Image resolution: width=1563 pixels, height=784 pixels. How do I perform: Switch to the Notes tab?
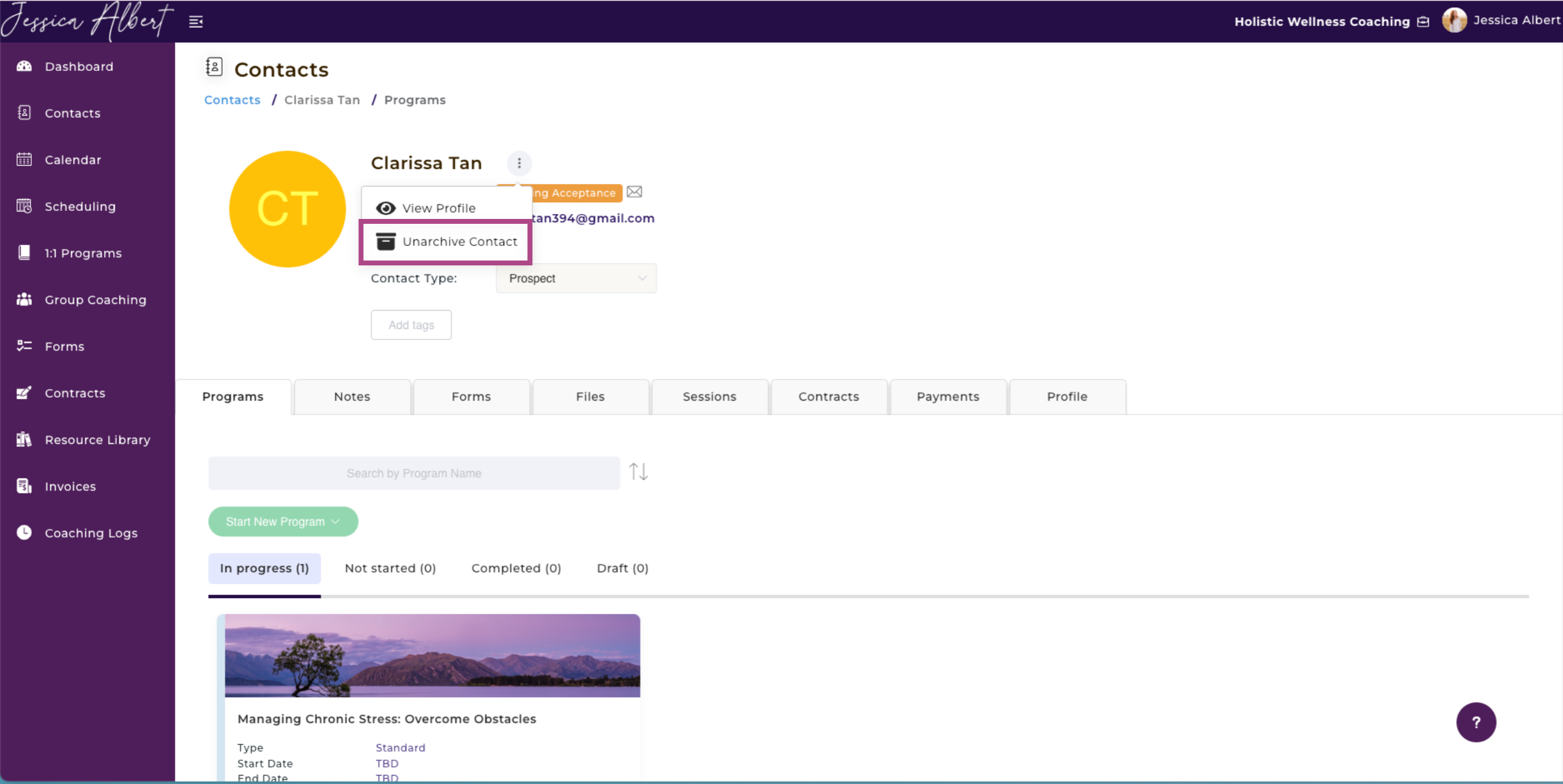(352, 396)
